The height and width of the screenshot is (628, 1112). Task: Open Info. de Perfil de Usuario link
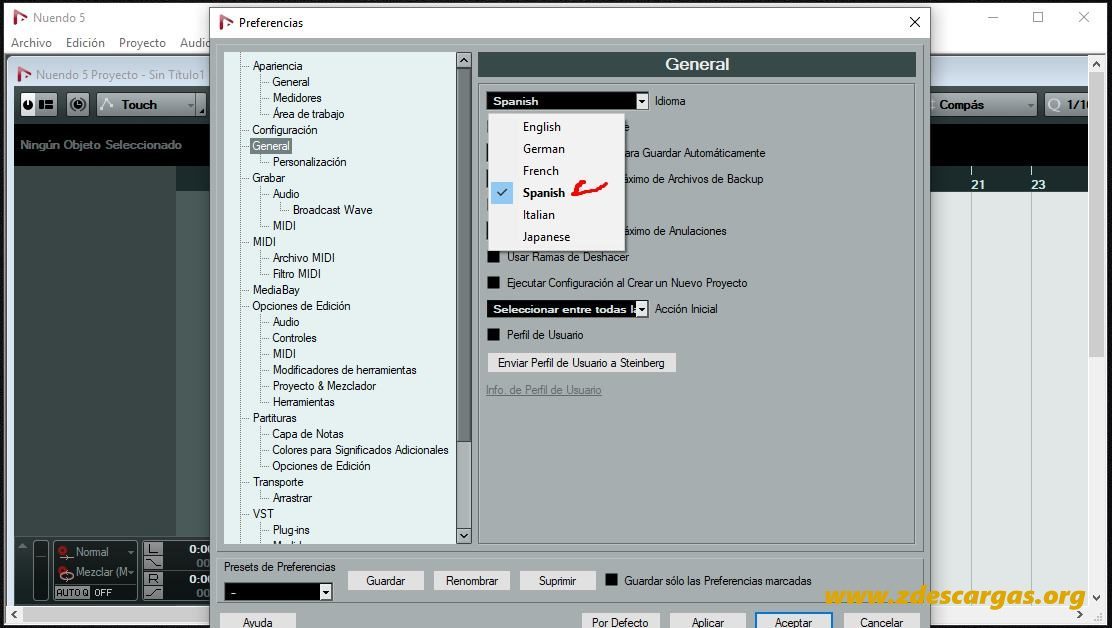tap(543, 390)
